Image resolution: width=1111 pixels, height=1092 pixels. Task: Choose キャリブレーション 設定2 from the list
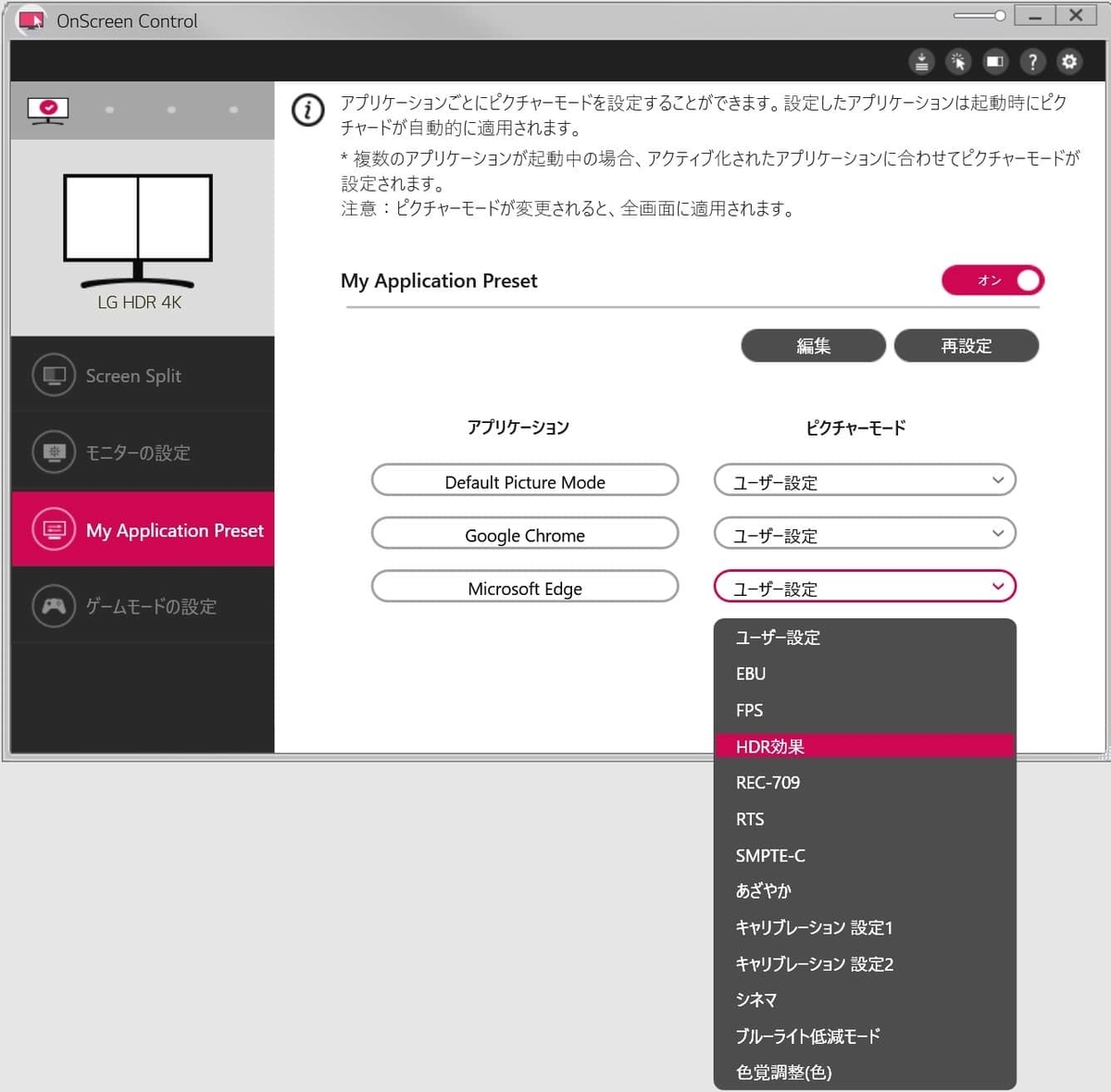pos(865,963)
